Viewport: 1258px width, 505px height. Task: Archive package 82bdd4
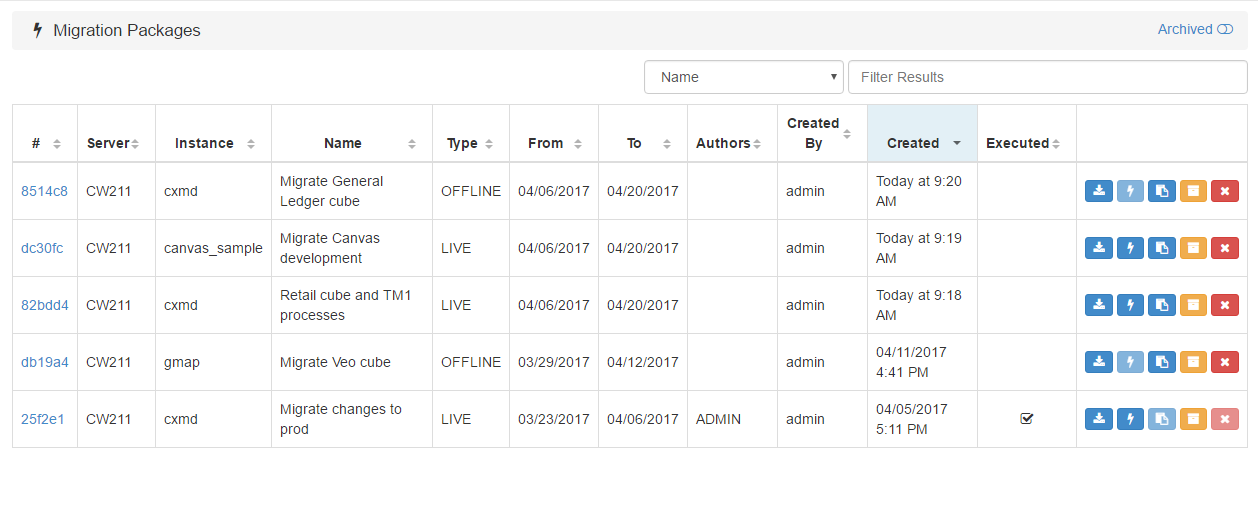[1192, 305]
